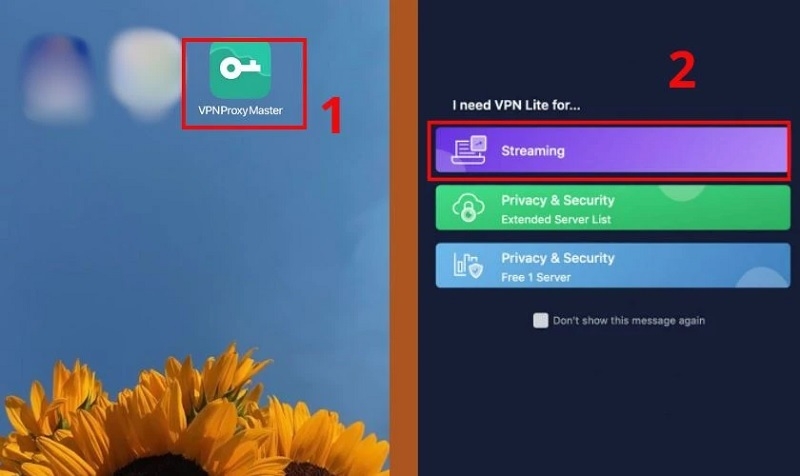
Task: Select the purple Streaming option
Action: click(x=611, y=150)
